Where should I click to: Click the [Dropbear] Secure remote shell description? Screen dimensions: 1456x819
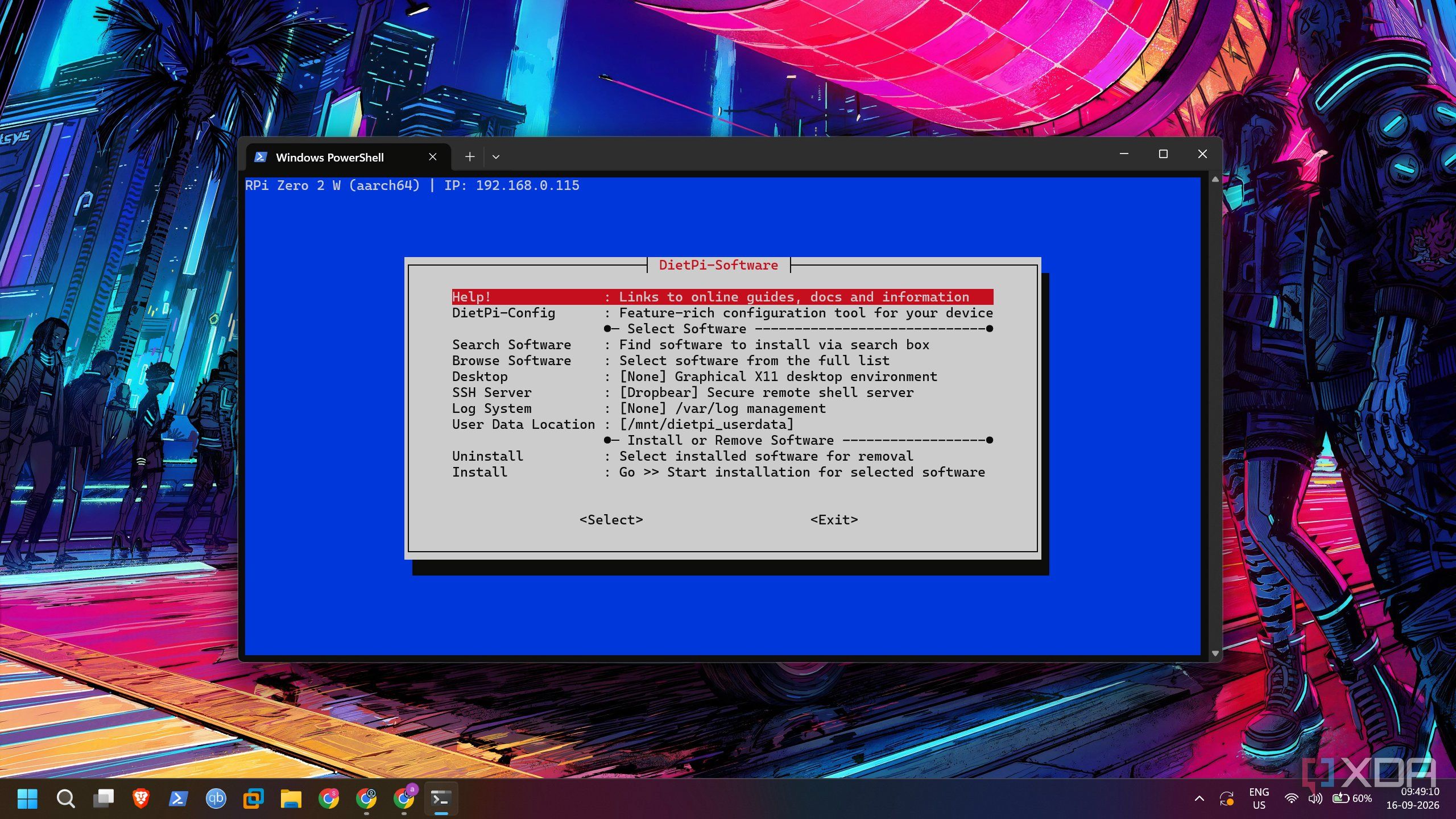tap(767, 392)
